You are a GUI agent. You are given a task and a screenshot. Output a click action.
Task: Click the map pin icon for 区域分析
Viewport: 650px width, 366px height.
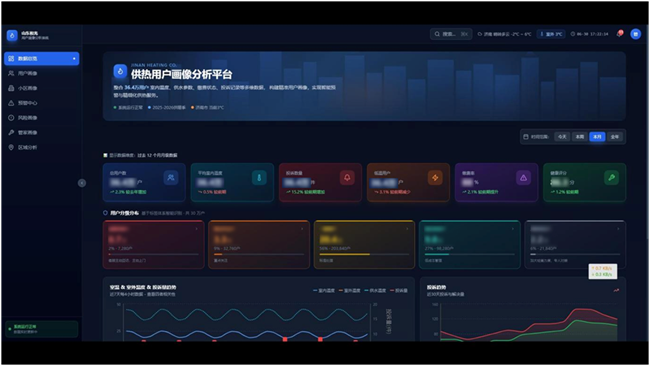coord(11,147)
